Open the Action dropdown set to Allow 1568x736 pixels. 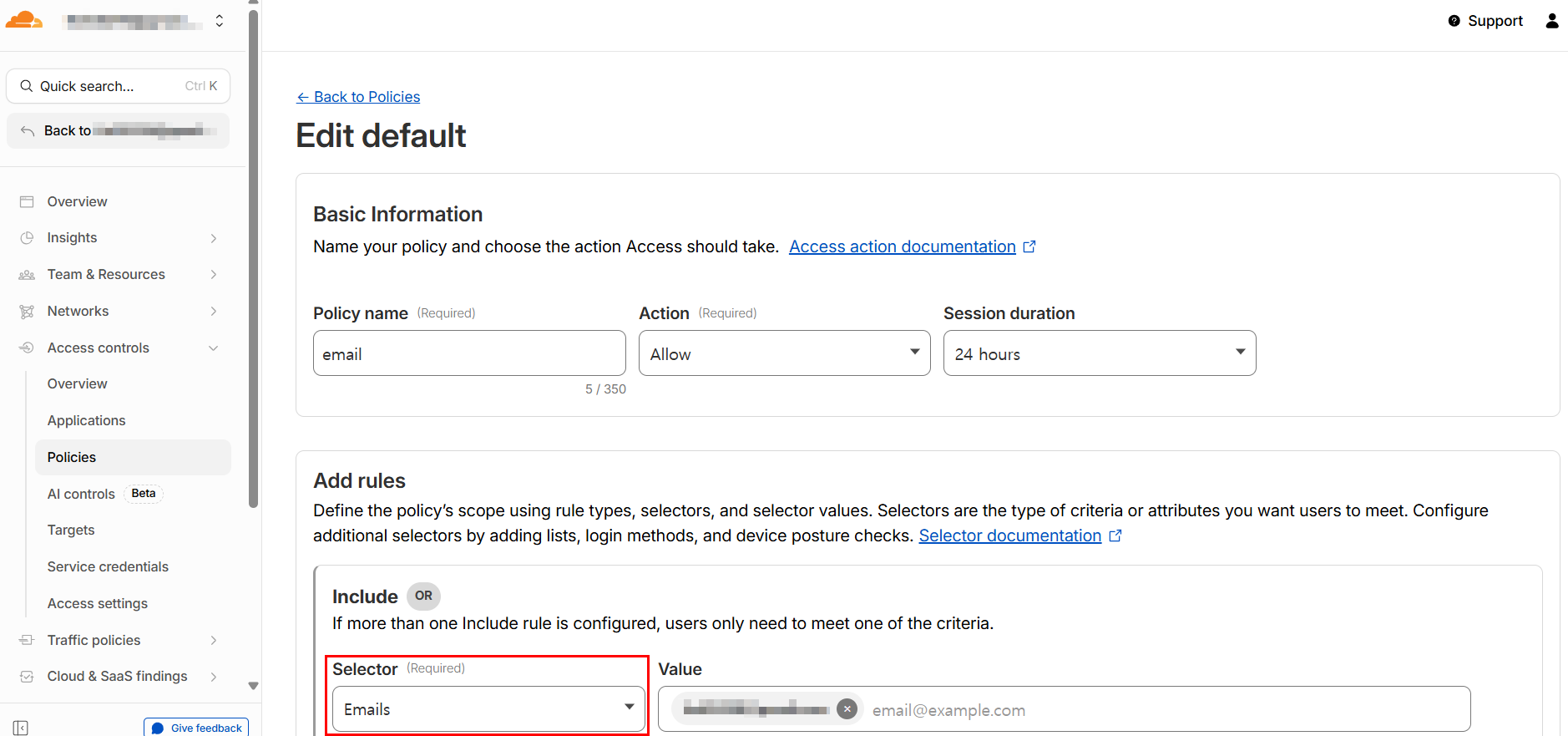(x=784, y=353)
